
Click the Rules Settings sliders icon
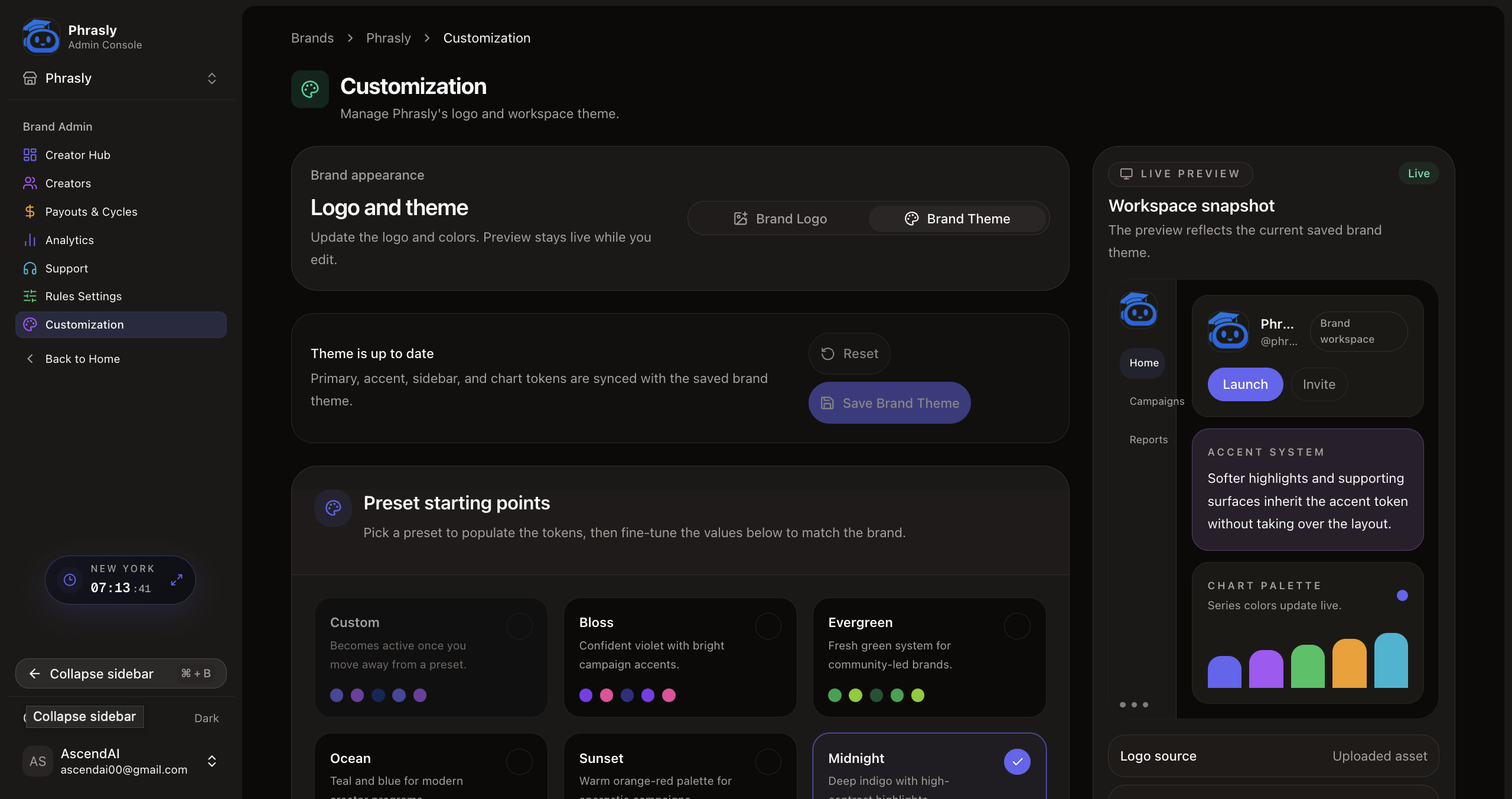coord(30,296)
